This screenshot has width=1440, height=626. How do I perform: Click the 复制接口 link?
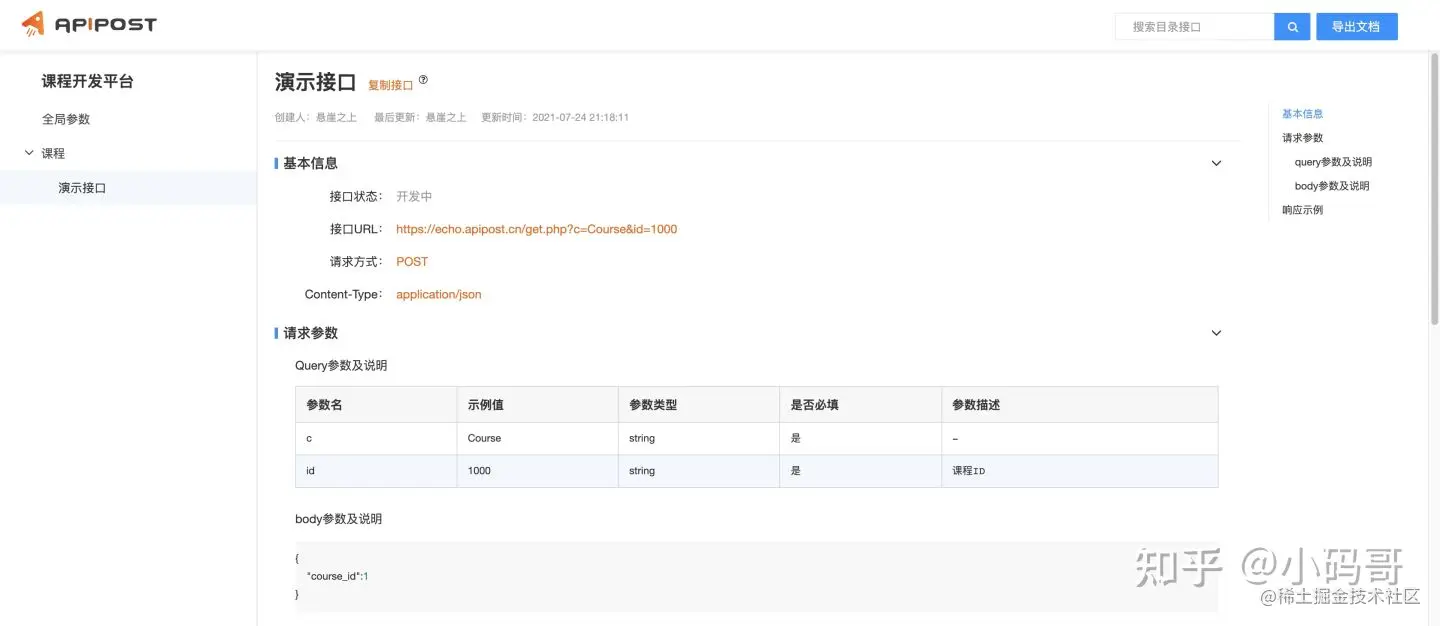(390, 86)
